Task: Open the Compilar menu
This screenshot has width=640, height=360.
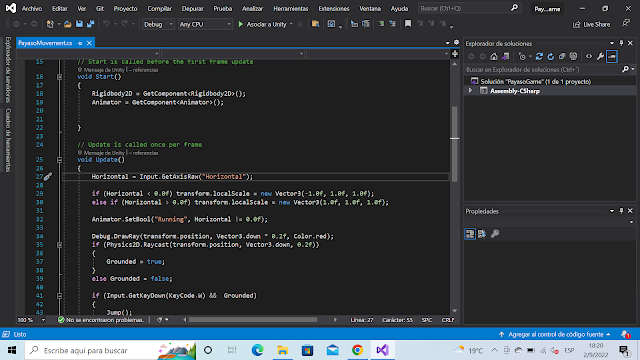Action: coord(160,9)
